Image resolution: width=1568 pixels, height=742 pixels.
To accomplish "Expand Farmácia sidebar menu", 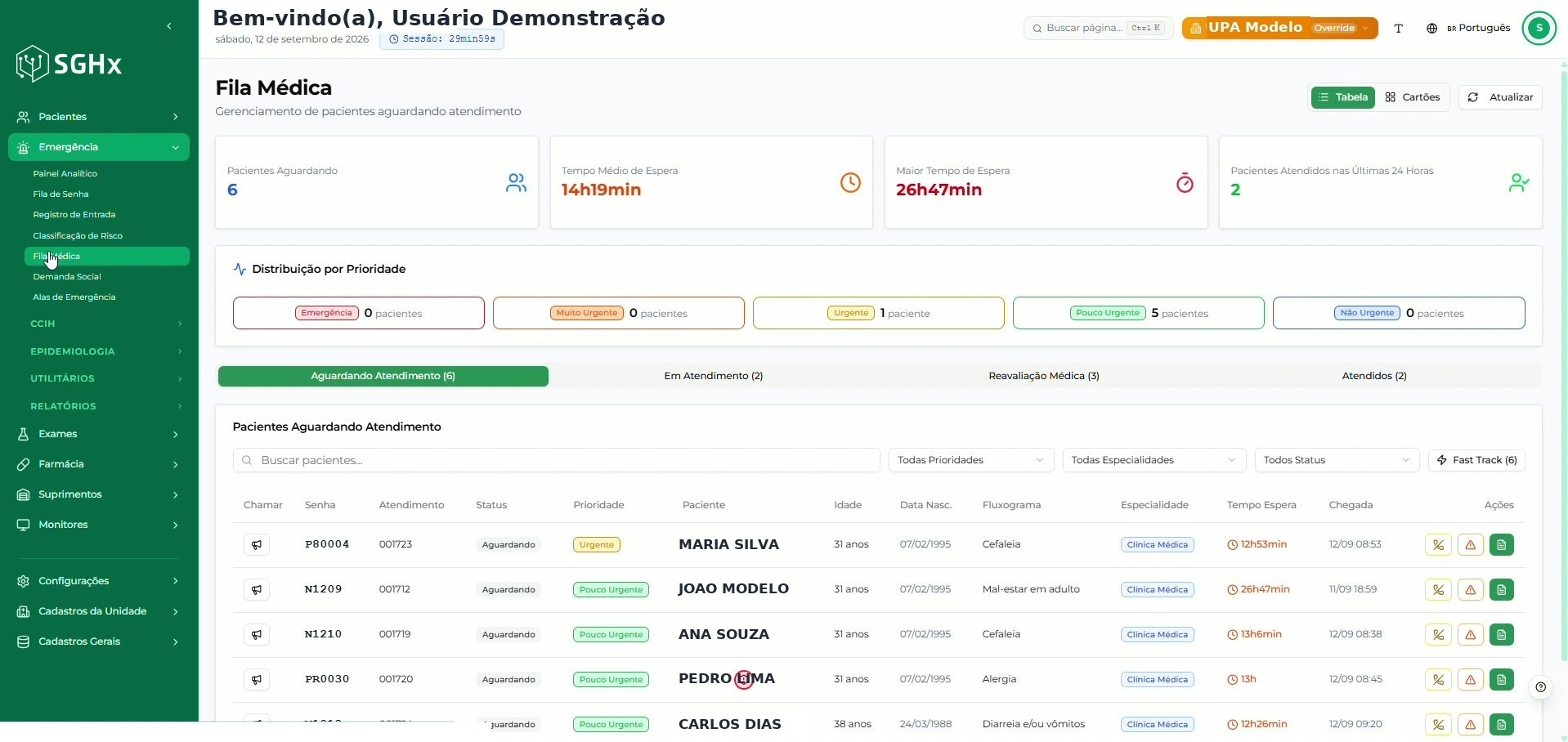I will pyautogui.click(x=99, y=464).
